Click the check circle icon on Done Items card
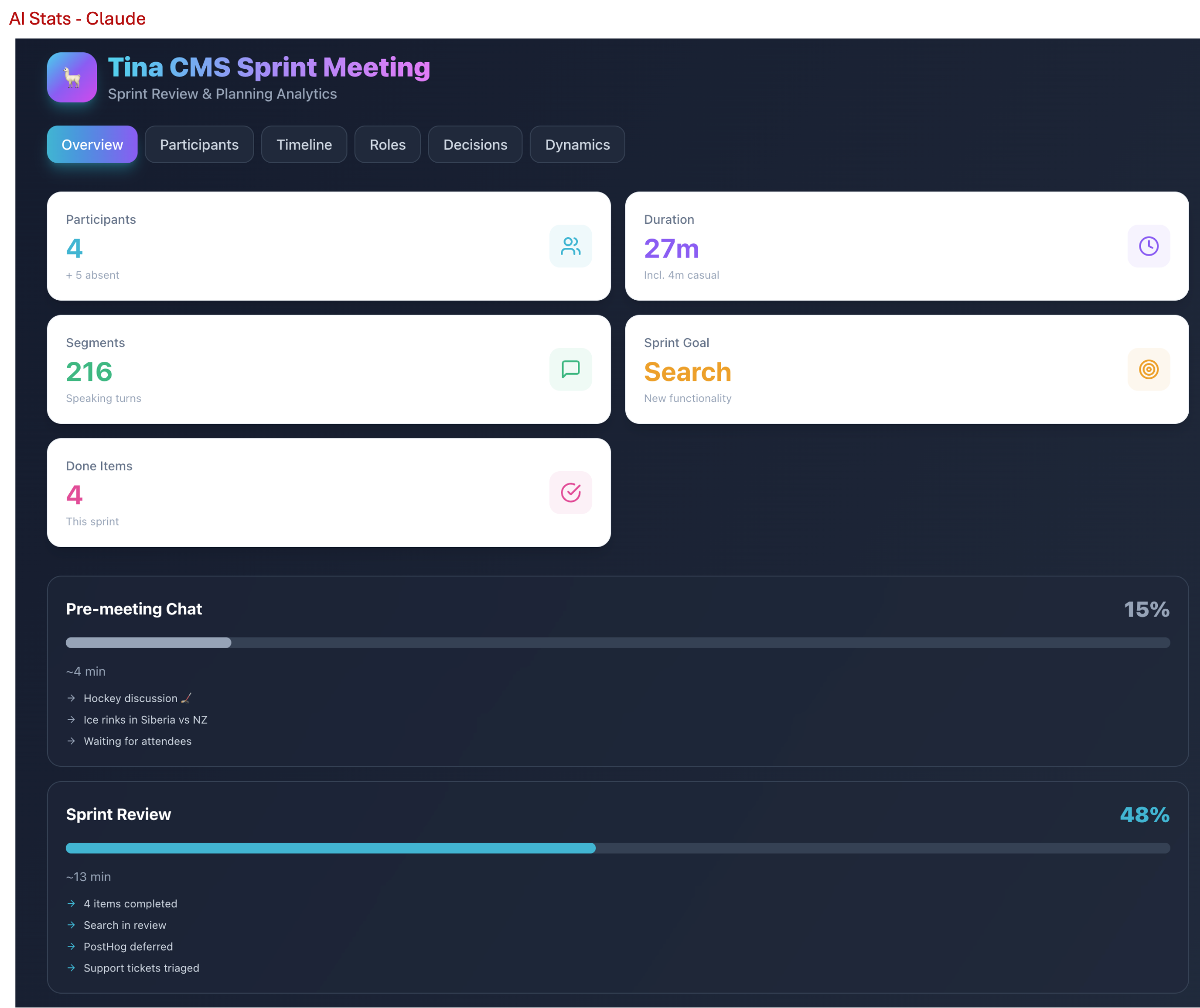This screenshot has height=1008, width=1200. pos(570,493)
